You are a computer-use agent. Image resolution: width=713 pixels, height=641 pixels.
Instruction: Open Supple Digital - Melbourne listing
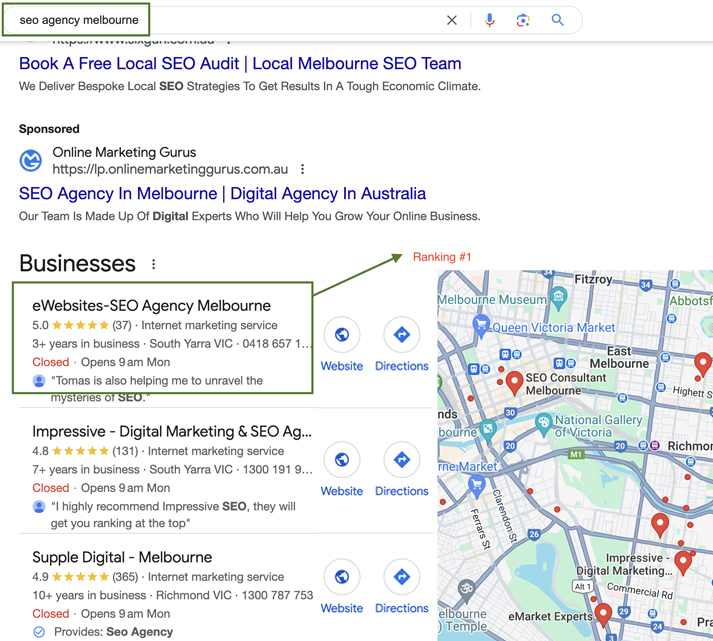click(122, 557)
